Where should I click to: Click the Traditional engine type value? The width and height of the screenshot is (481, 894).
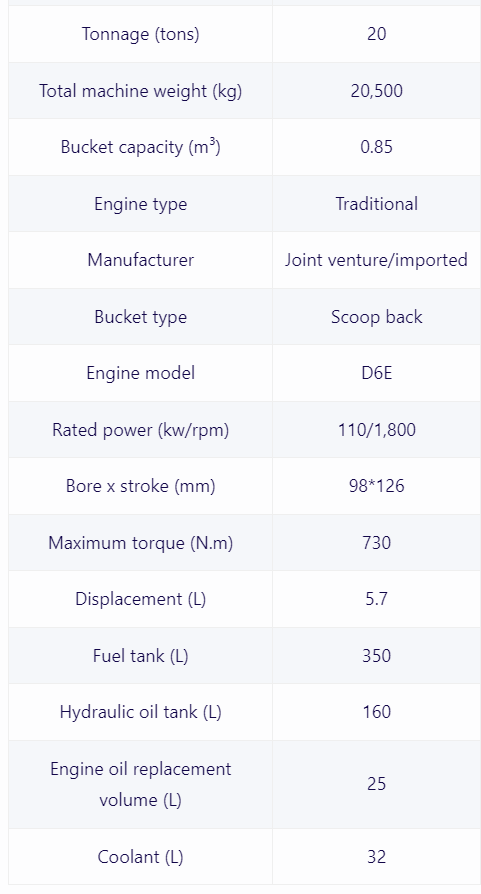point(376,204)
